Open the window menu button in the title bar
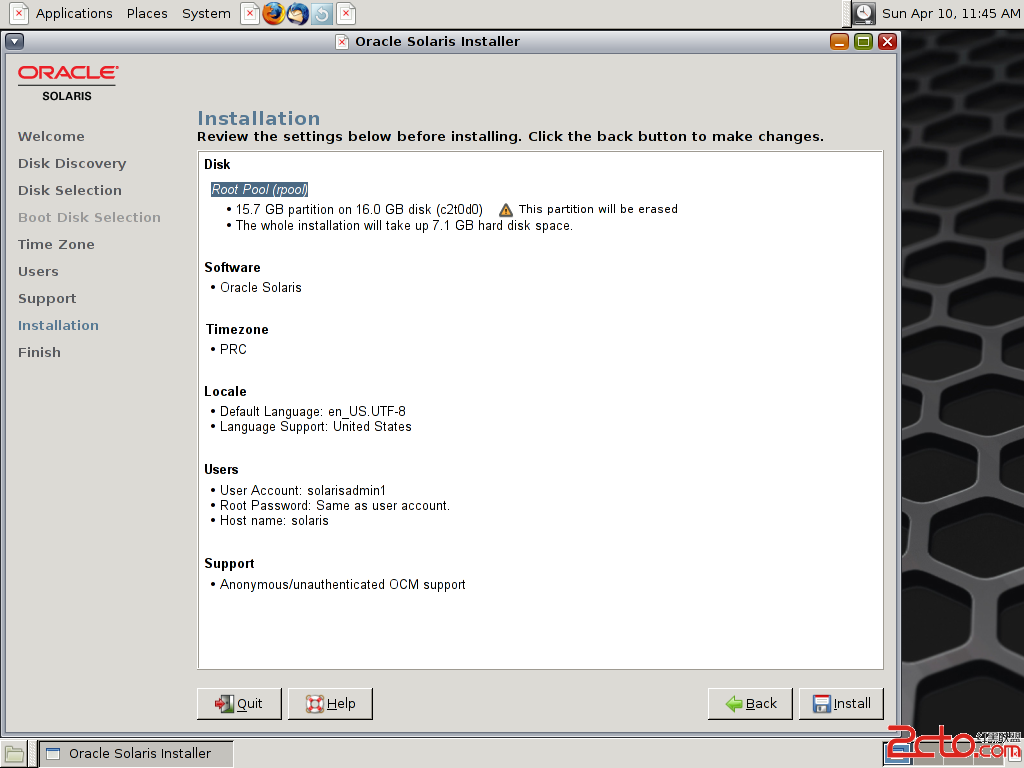1024x768 pixels. click(14, 41)
